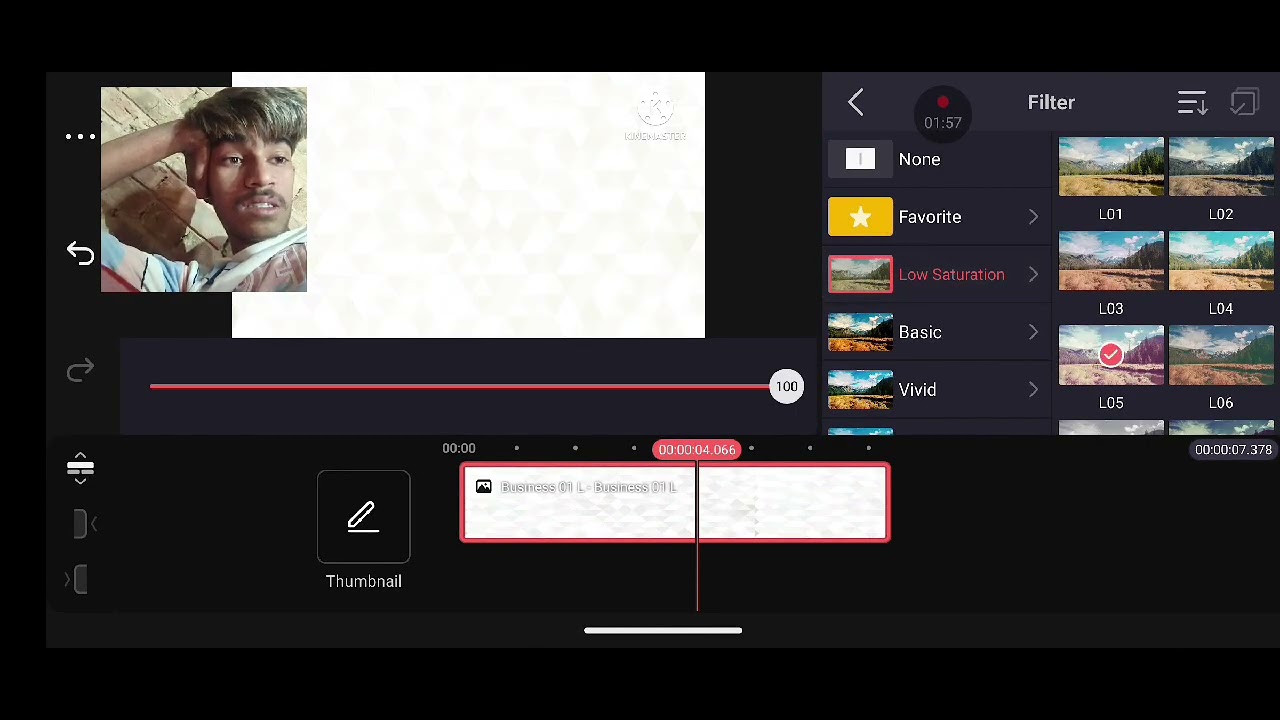Expand Vivid chevron arrow
The image size is (1280, 720).
(1033, 390)
